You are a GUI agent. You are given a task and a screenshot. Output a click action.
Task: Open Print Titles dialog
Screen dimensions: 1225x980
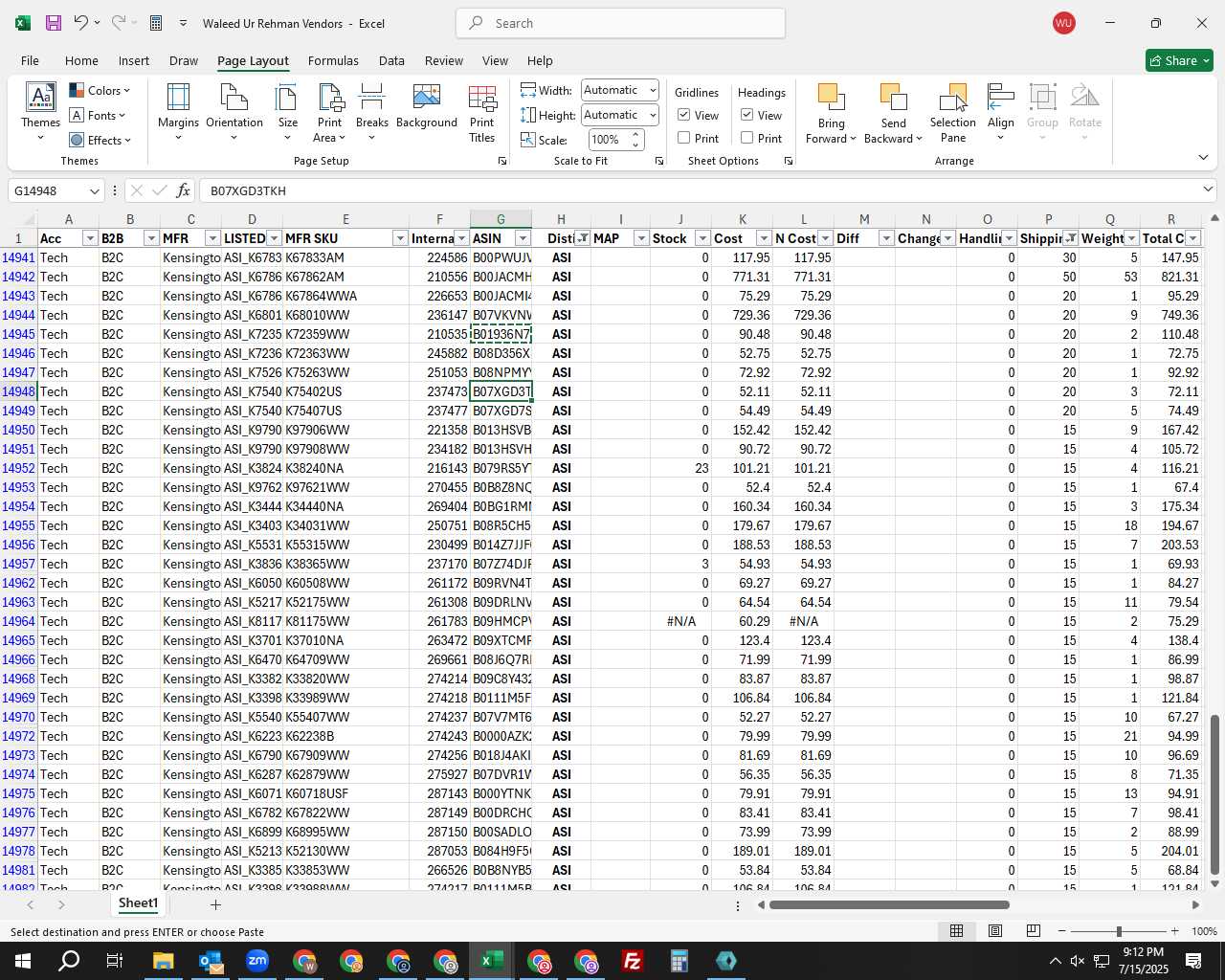(x=482, y=112)
